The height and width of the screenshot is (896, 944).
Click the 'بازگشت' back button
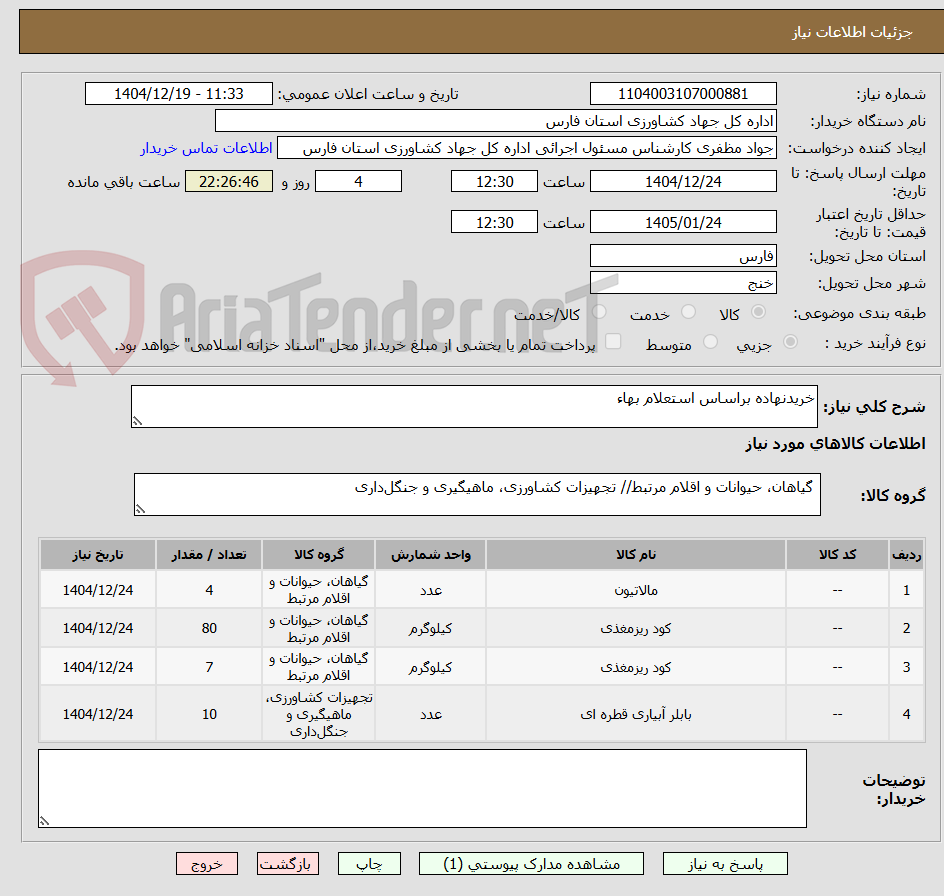point(288,863)
